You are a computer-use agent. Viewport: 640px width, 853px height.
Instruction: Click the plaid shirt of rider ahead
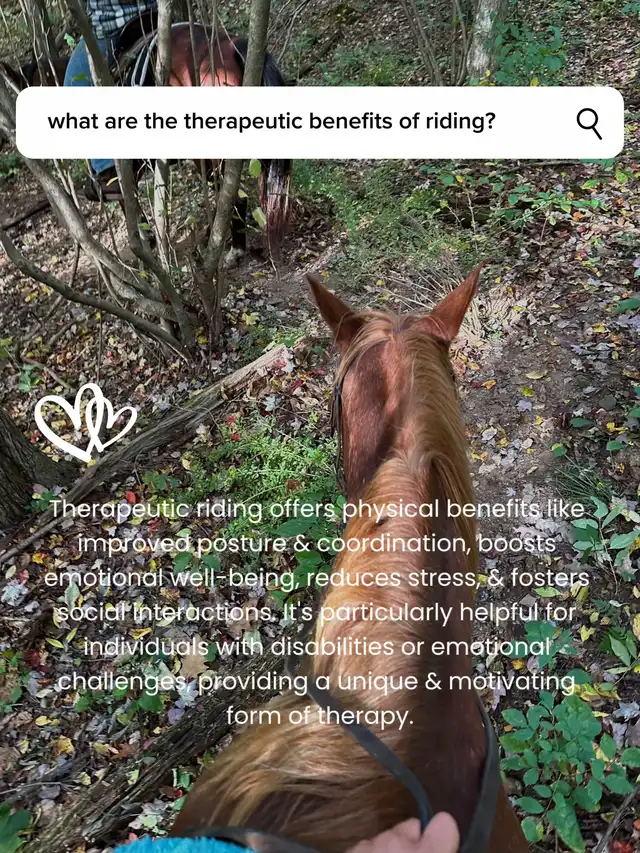click(119, 15)
